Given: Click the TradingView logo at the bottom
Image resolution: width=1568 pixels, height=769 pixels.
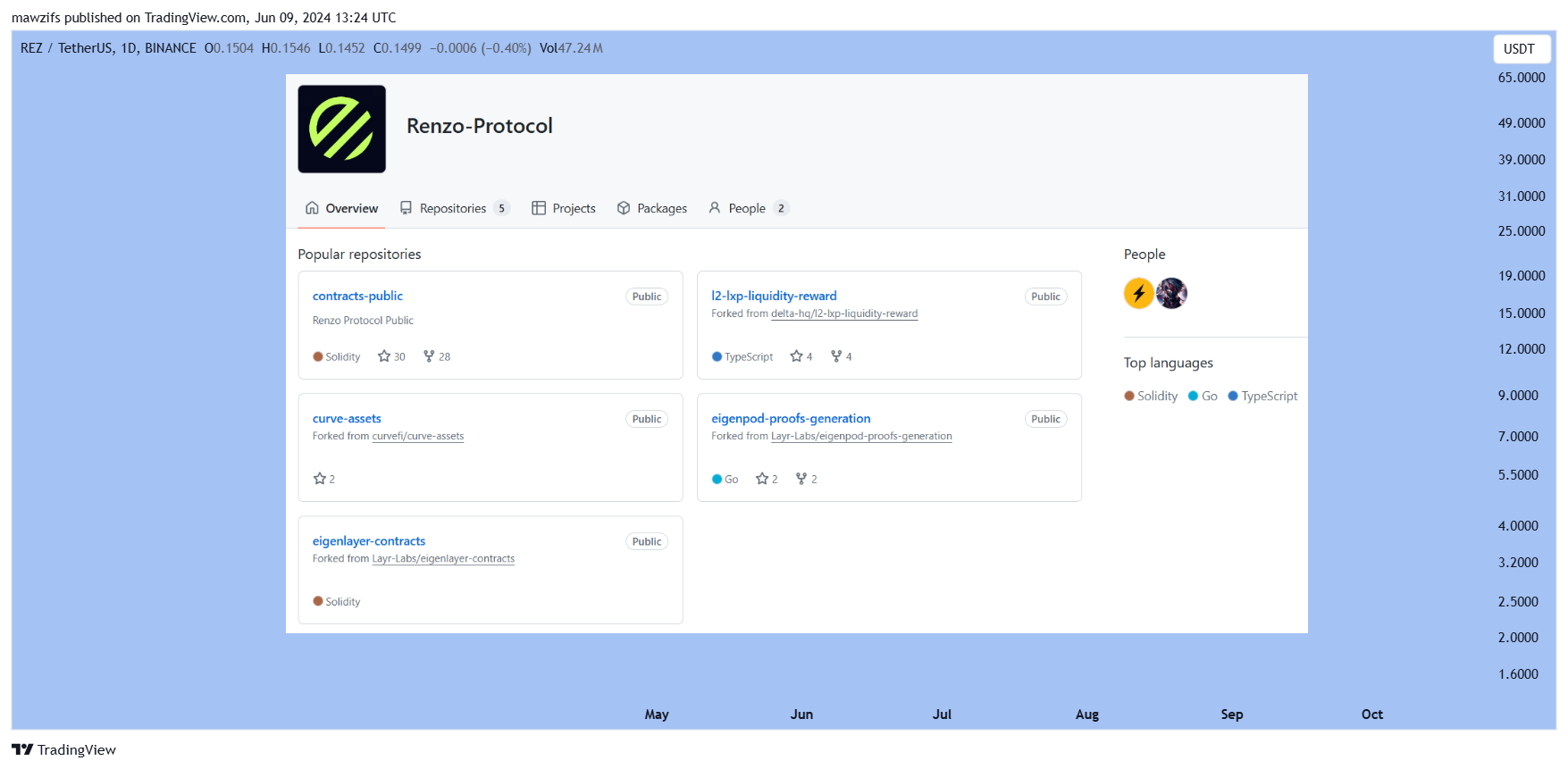Looking at the screenshot, I should point(63,749).
